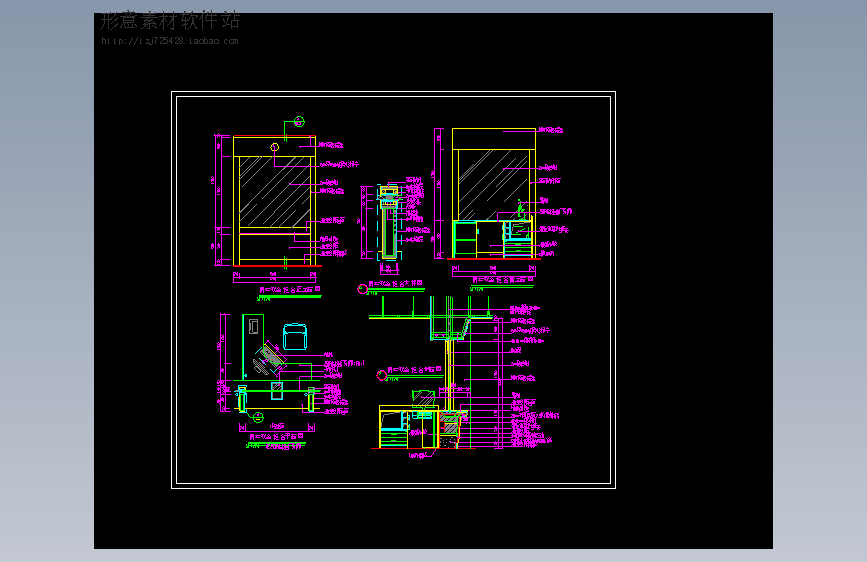Image resolution: width=867 pixels, height=562 pixels.
Task: Select the hatched glass panel in side elevation
Action: click(493, 185)
